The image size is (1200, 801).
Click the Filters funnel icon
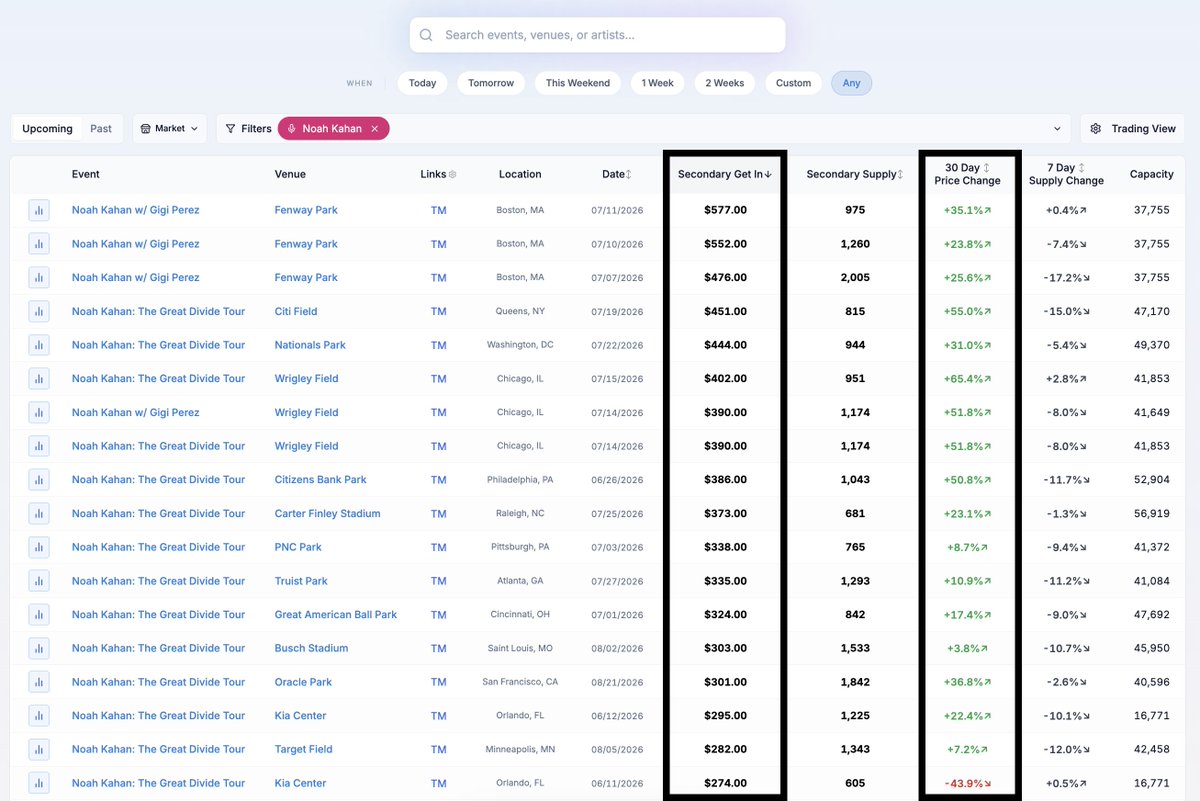(231, 129)
